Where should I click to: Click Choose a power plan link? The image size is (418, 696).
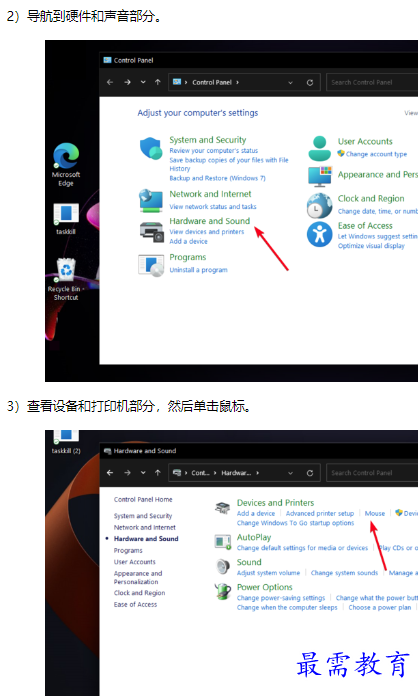(x=380, y=608)
